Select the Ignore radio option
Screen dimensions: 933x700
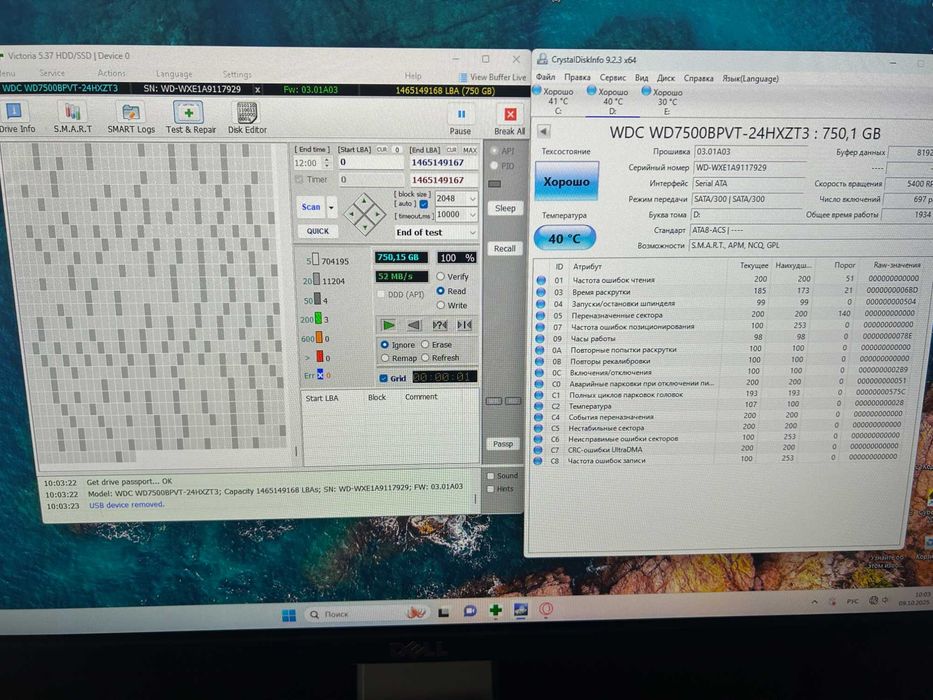[384, 345]
